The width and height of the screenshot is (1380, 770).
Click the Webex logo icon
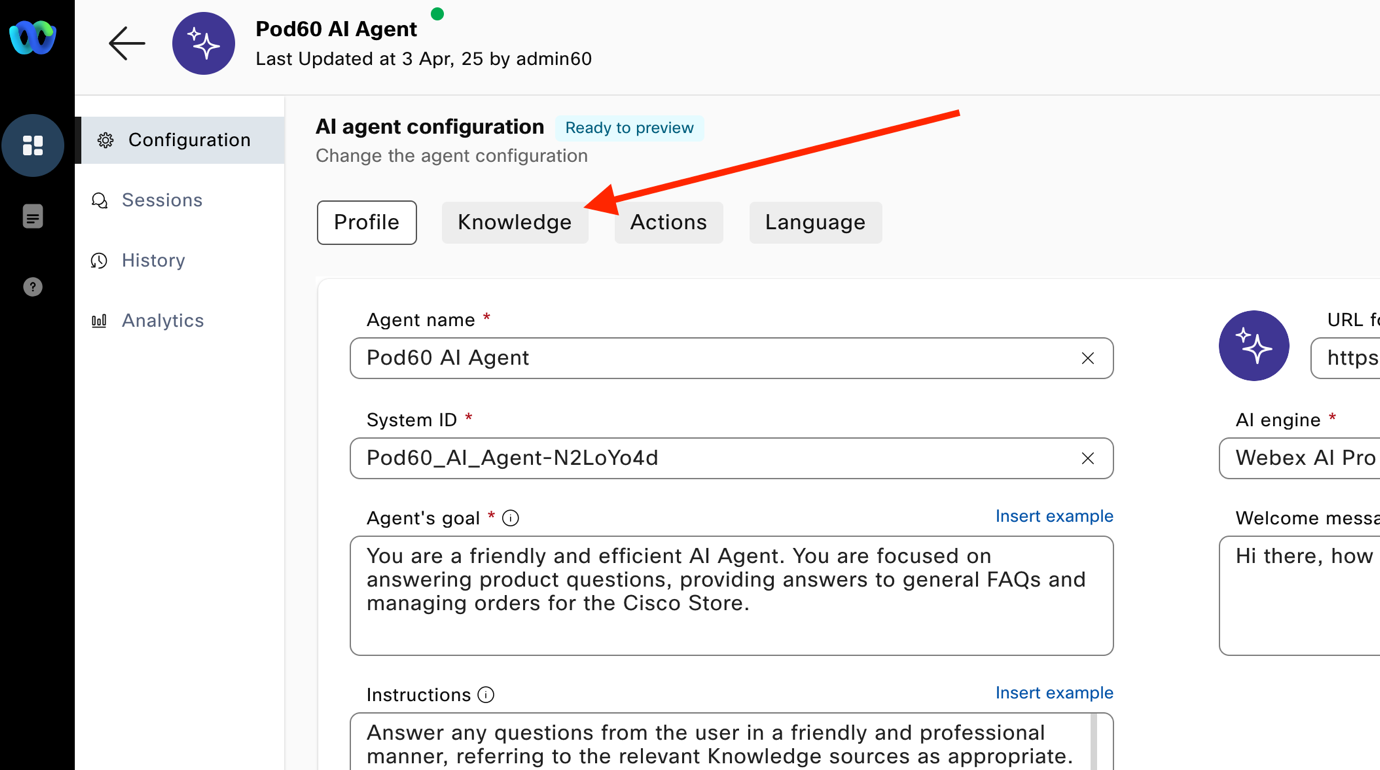point(32,38)
